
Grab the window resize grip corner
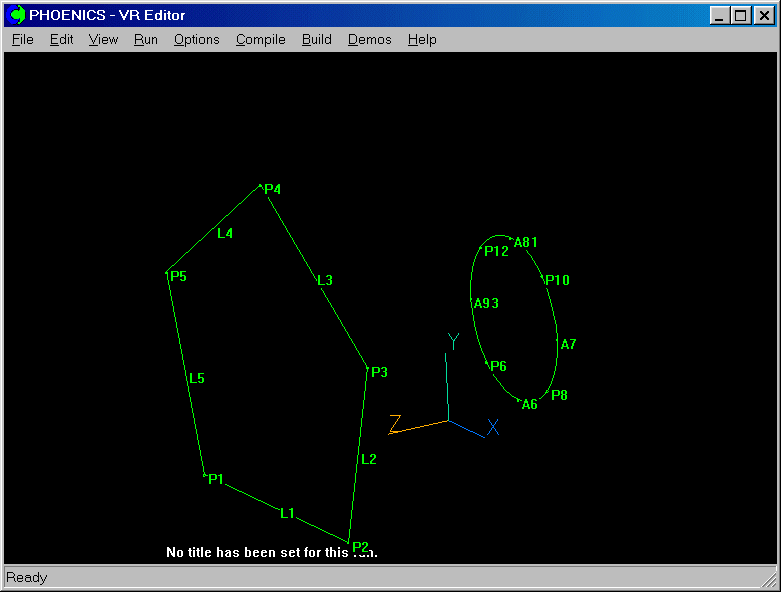tap(769, 580)
